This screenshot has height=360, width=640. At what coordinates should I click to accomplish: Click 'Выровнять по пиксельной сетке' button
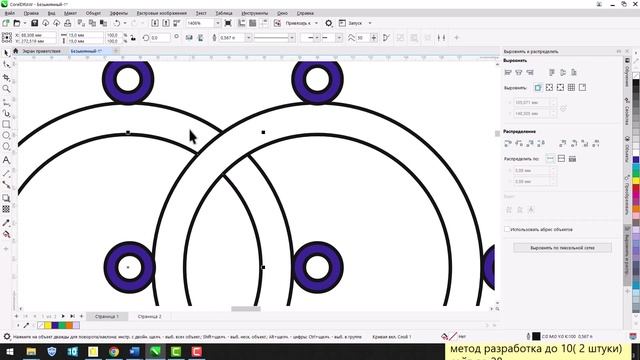coord(562,248)
